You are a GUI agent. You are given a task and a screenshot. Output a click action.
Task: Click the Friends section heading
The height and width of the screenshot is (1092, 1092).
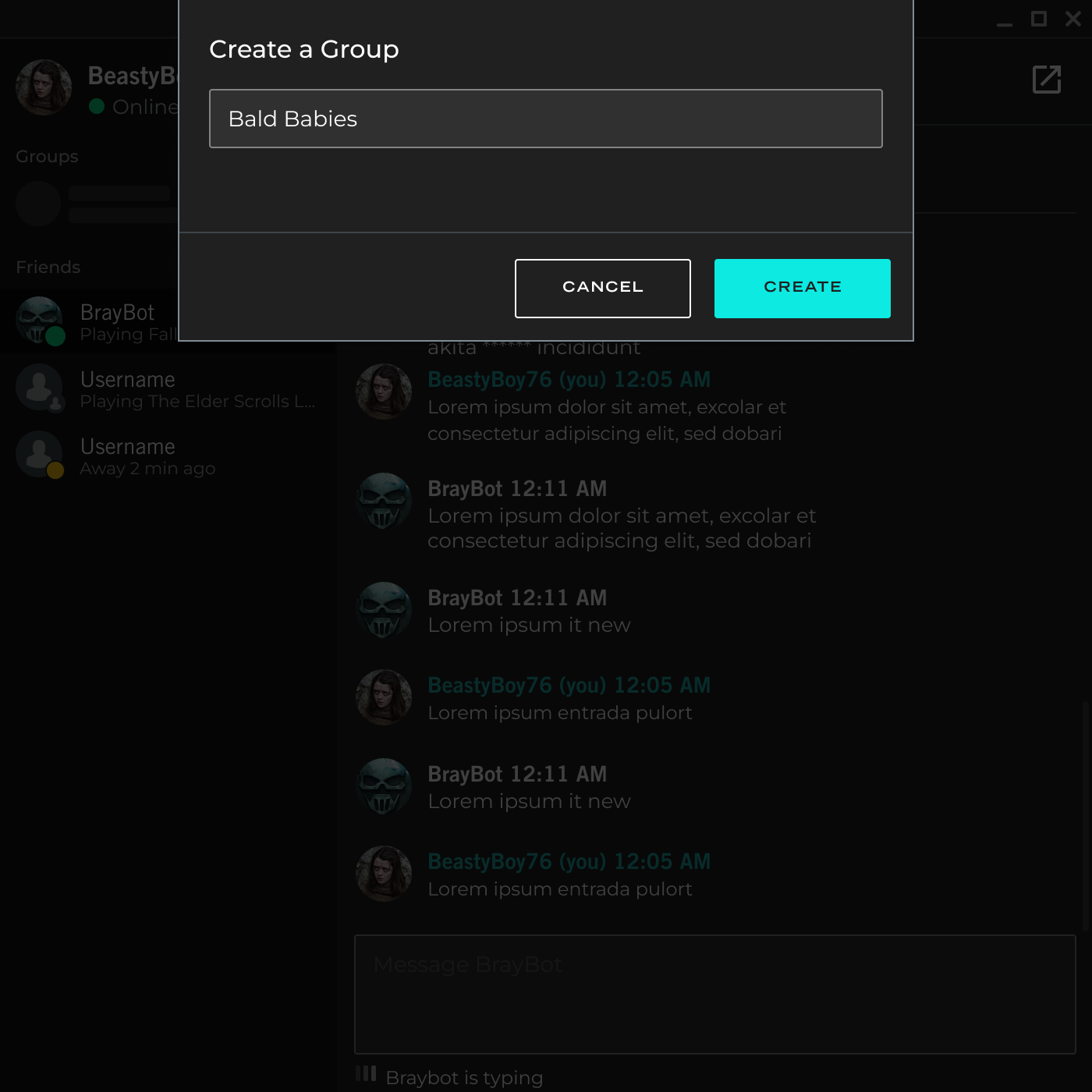pyautogui.click(x=48, y=267)
